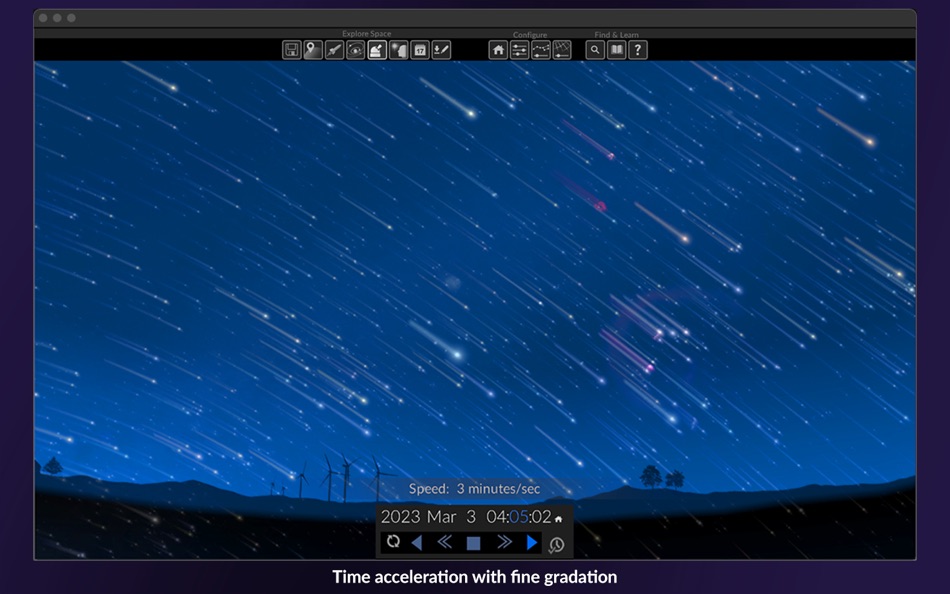Stop the time flow
The image size is (950, 594).
[474, 541]
